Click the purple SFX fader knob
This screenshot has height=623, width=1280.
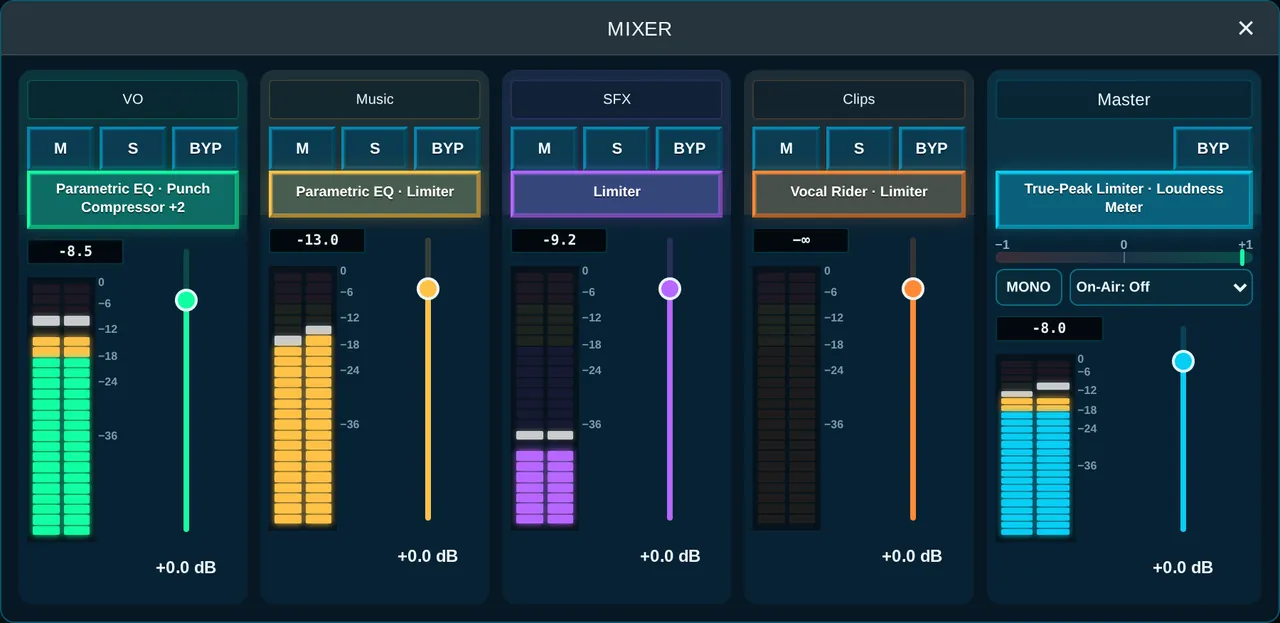tap(670, 289)
